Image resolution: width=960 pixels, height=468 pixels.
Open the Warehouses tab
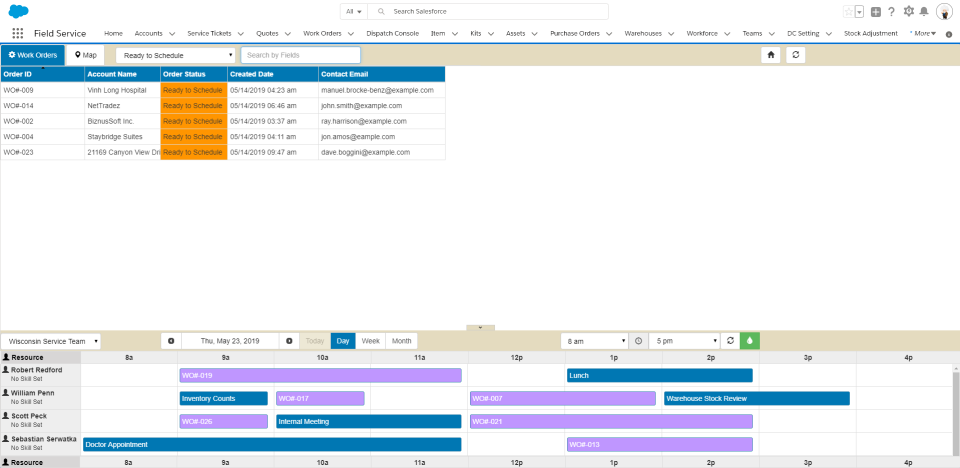643,34
